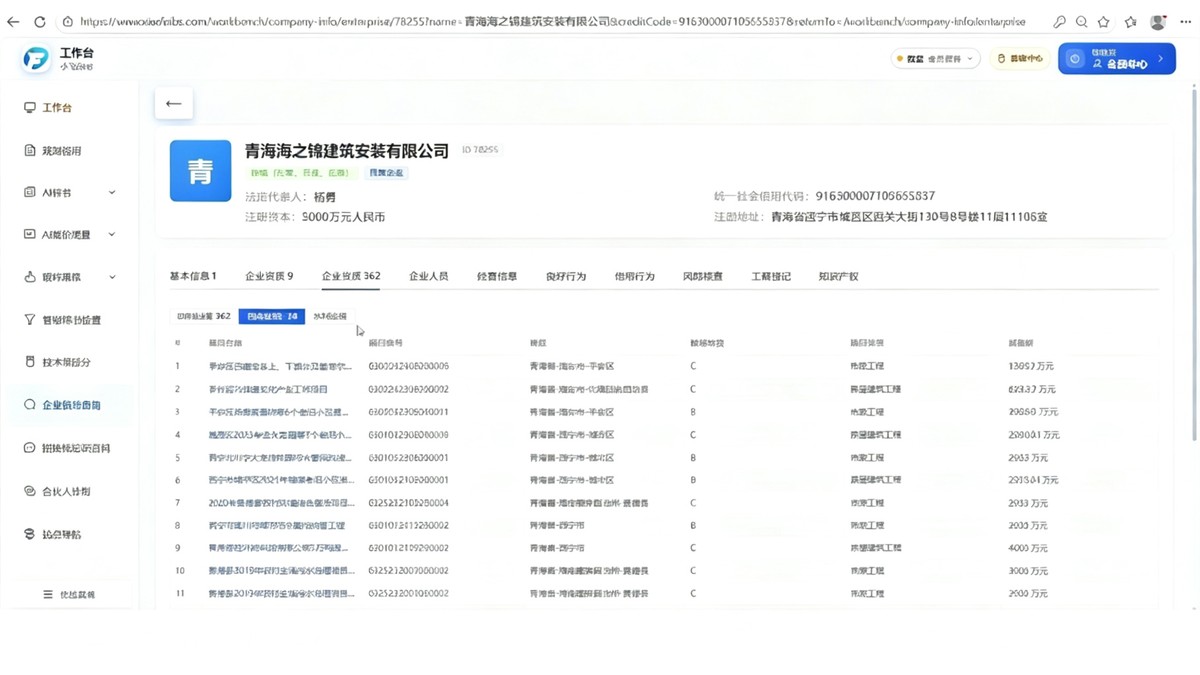Click the chat bubble icon in the sidebar
The height and width of the screenshot is (675, 1200).
coord(30,448)
